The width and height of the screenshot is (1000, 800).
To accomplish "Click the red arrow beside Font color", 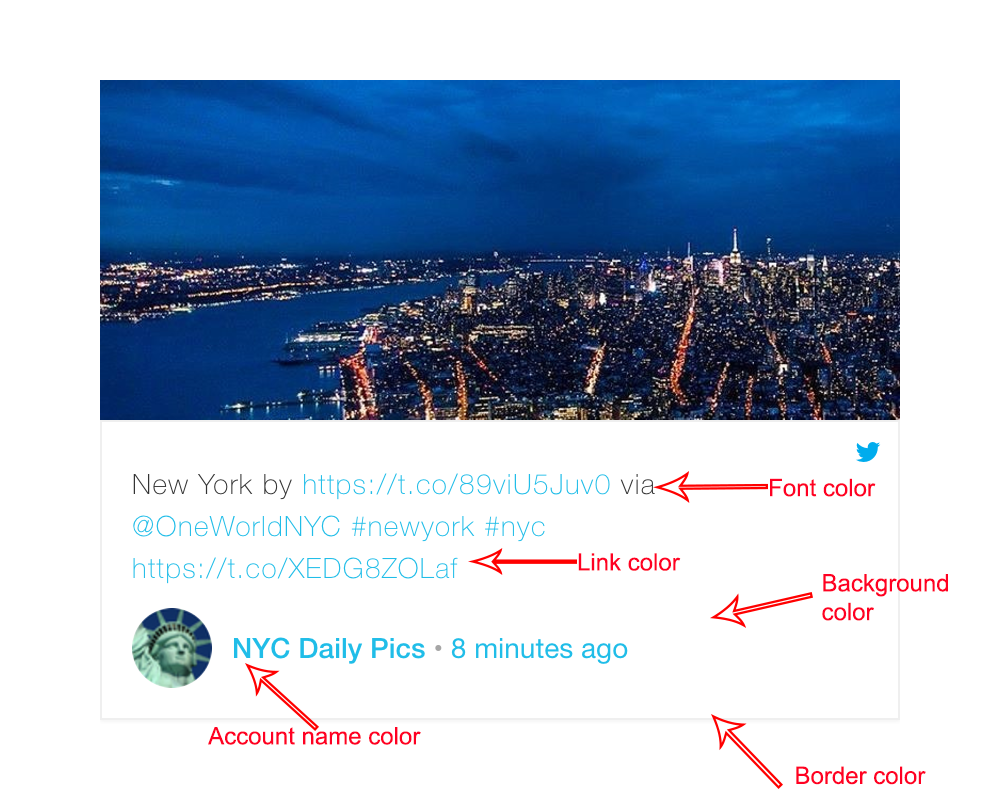I will coord(712,487).
